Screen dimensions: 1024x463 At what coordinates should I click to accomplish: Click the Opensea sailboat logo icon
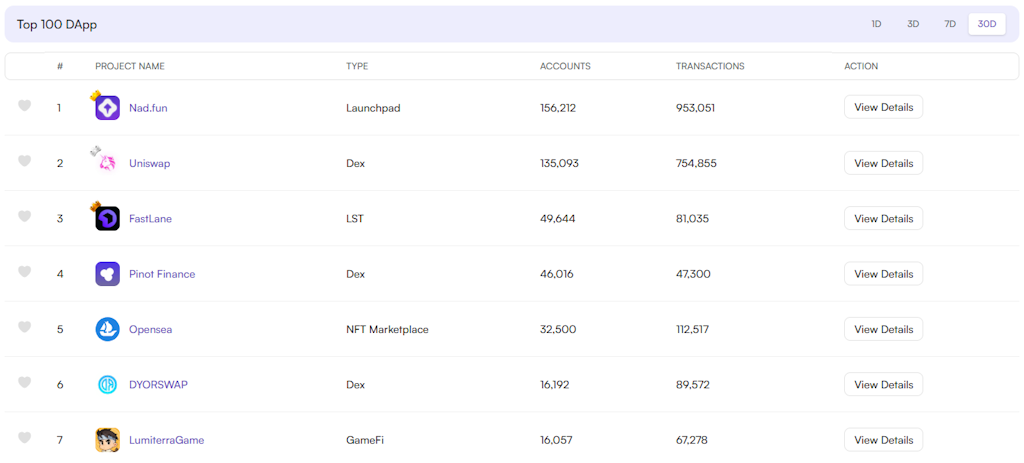(107, 329)
